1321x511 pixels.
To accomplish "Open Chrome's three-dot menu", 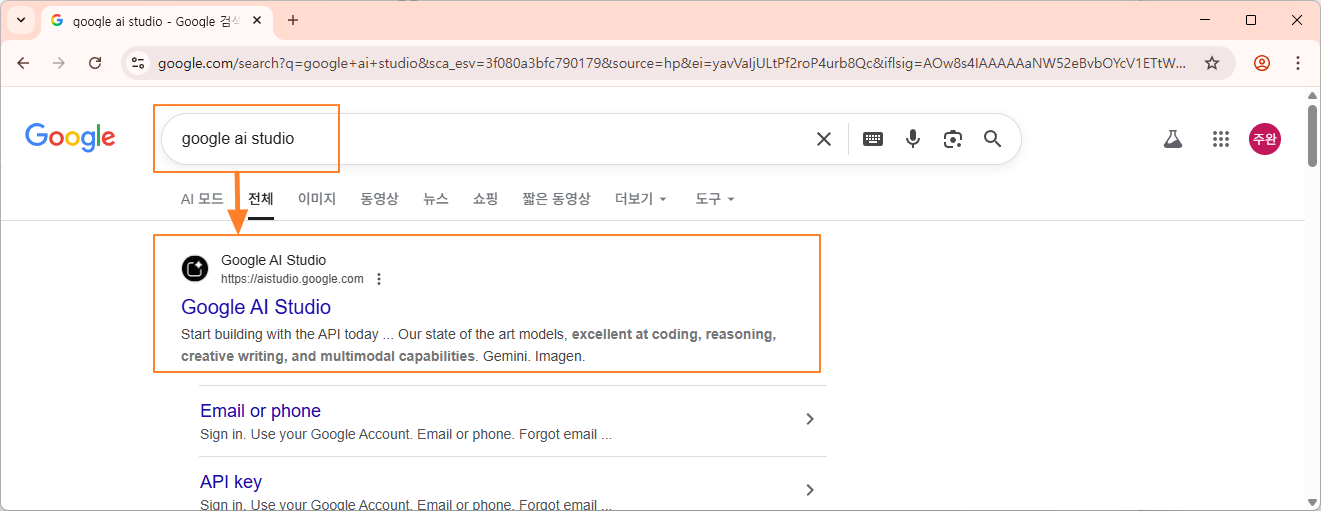I will click(x=1298, y=63).
